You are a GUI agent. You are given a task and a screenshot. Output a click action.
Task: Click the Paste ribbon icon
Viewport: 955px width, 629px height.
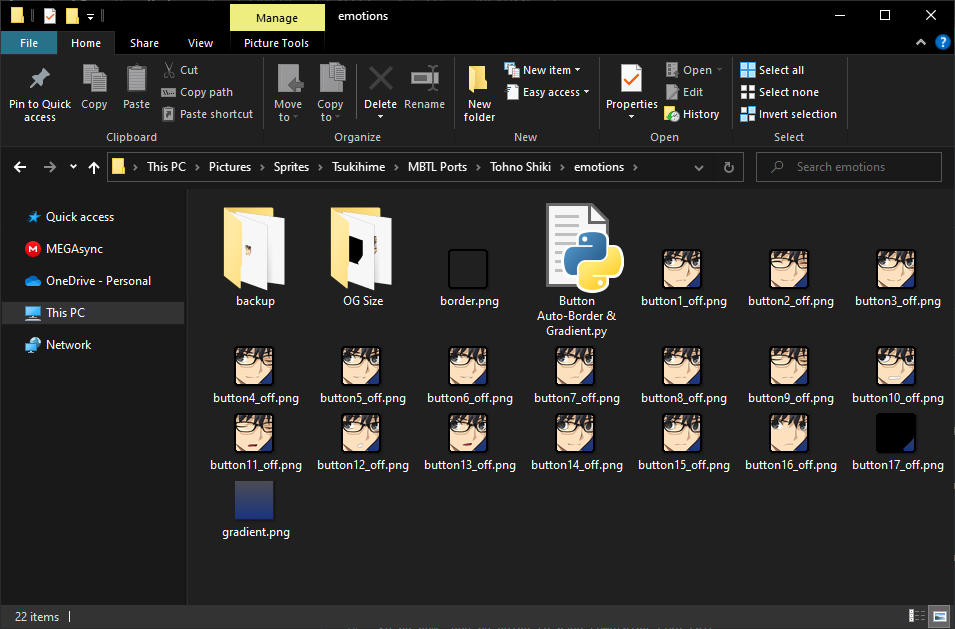(x=136, y=79)
